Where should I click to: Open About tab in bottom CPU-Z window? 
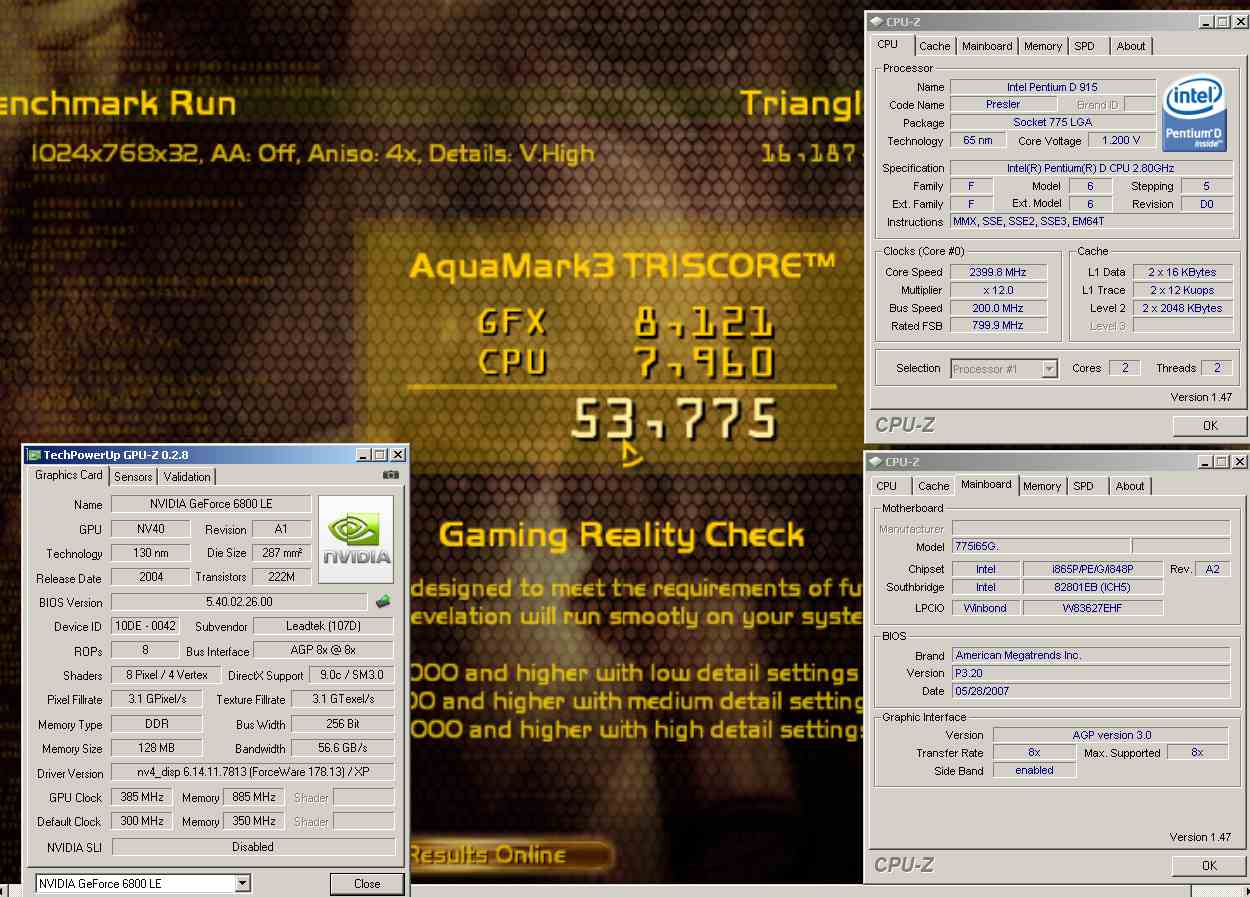(1130, 486)
